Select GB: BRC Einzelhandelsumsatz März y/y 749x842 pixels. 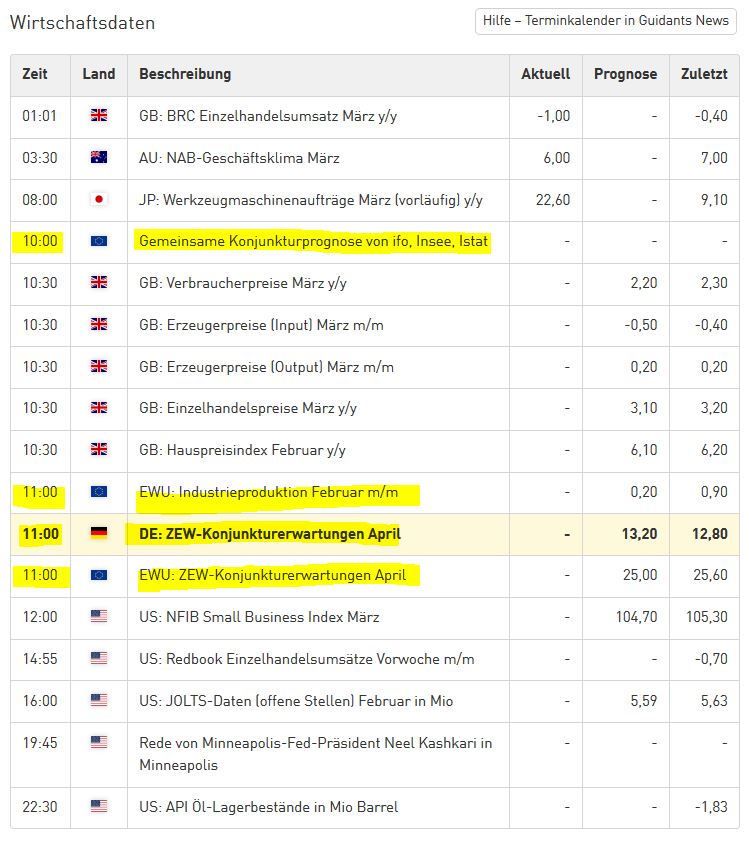point(268,116)
